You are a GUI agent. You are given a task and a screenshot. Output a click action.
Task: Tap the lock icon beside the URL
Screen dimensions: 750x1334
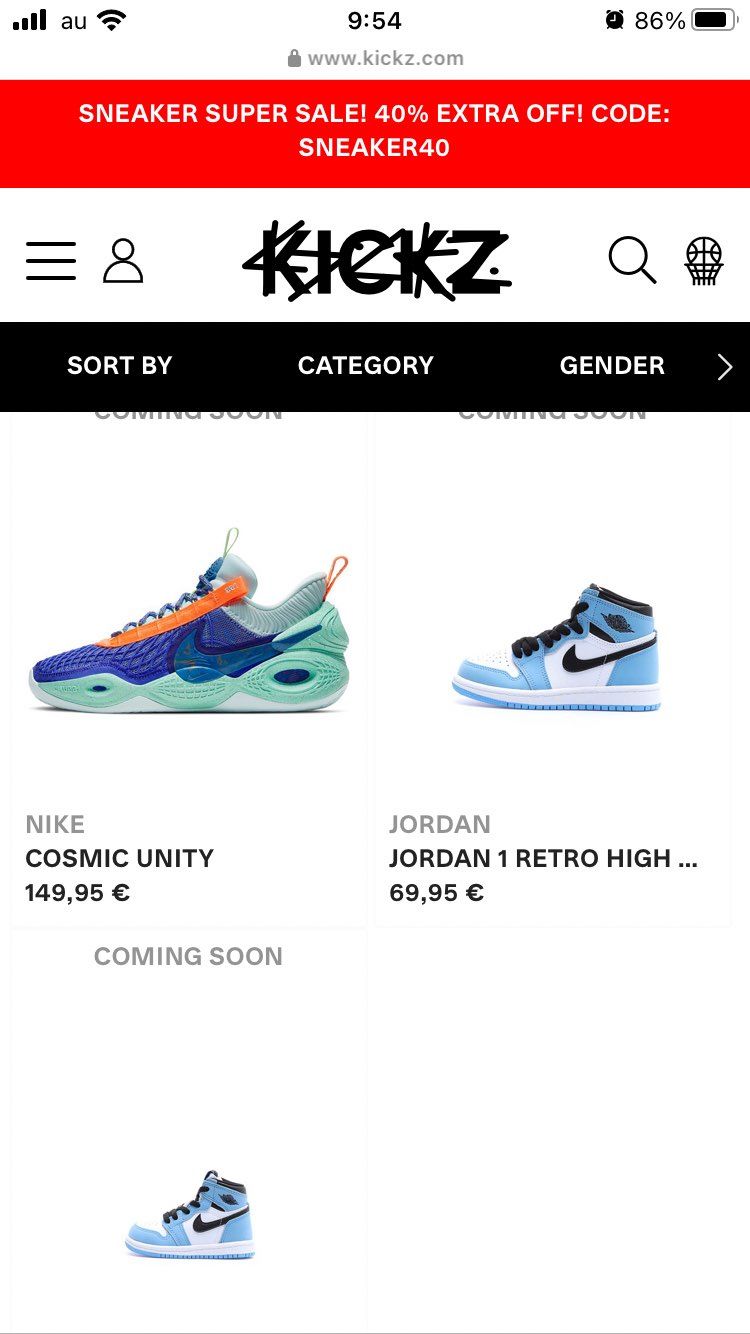tap(294, 58)
